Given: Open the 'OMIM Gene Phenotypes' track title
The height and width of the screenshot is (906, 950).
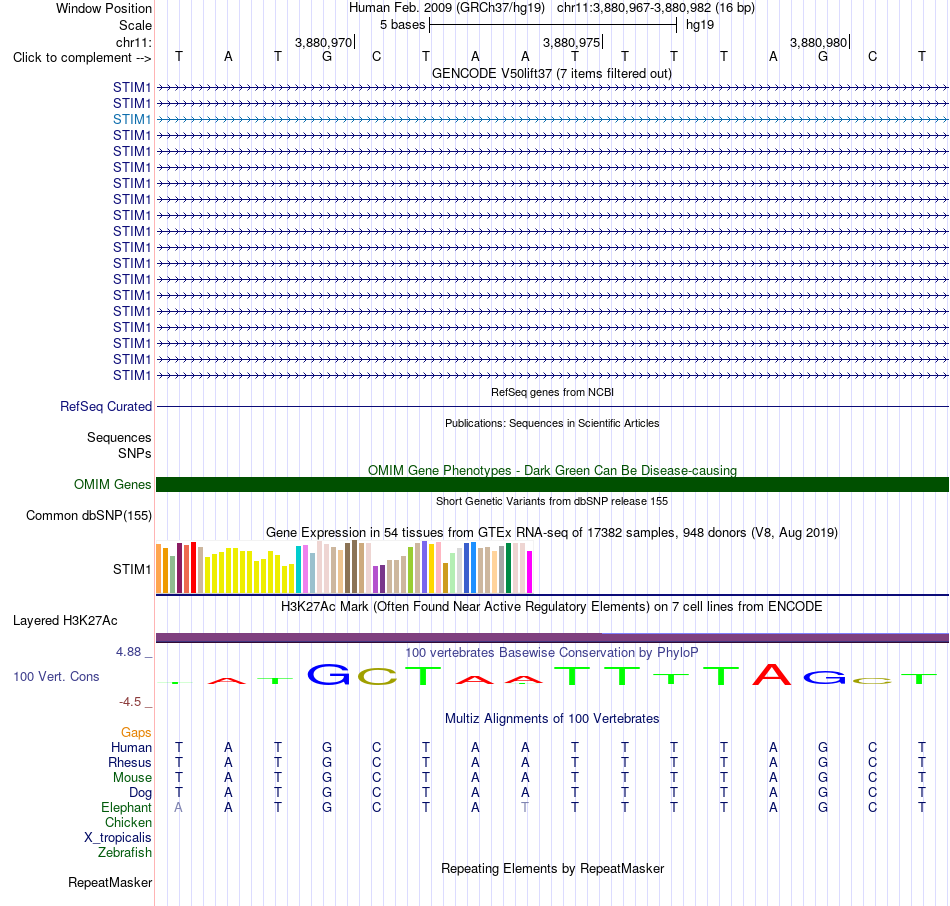Looking at the screenshot, I should 552,470.
